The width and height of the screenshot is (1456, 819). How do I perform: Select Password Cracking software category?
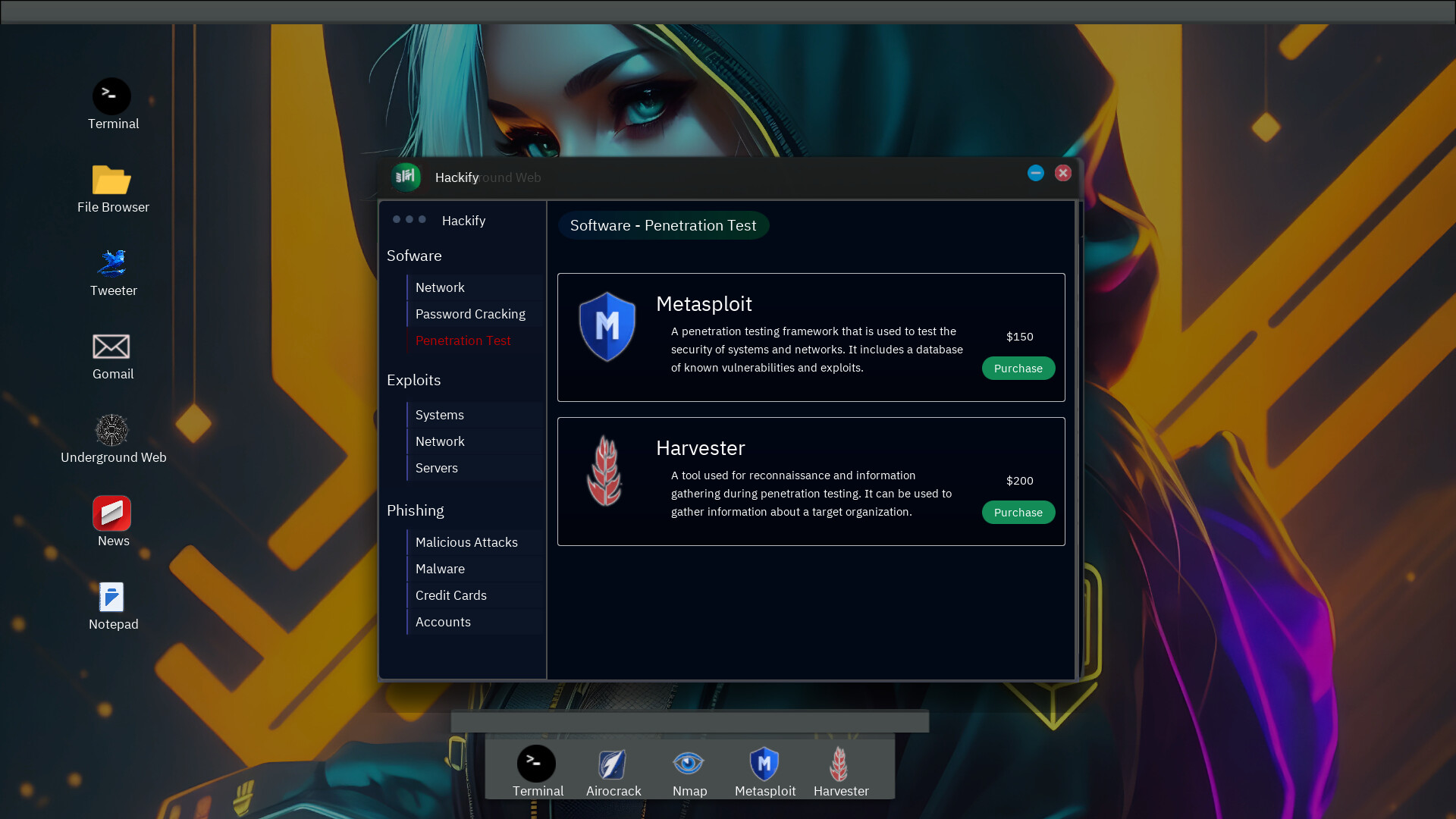470,313
